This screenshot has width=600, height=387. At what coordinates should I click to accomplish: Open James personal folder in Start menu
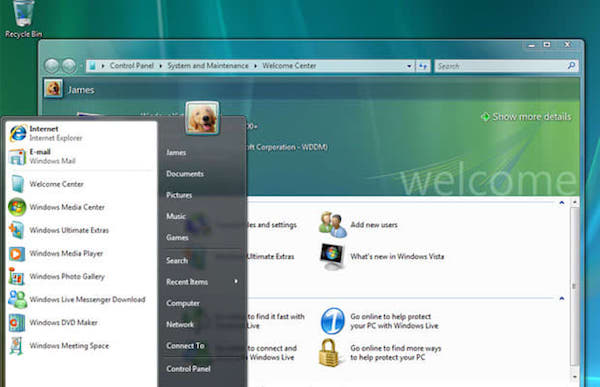[x=176, y=152]
